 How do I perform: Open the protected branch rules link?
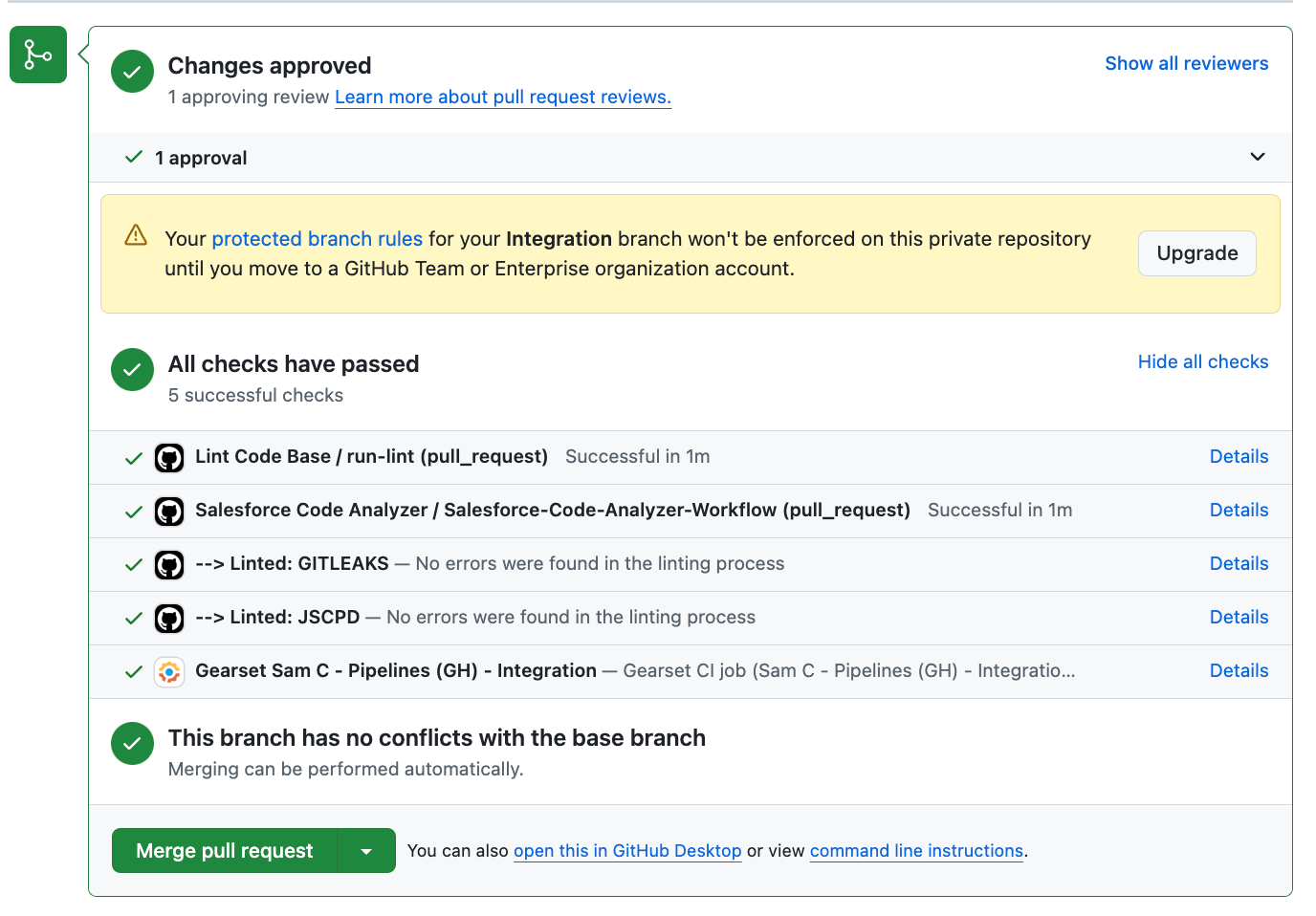click(317, 239)
